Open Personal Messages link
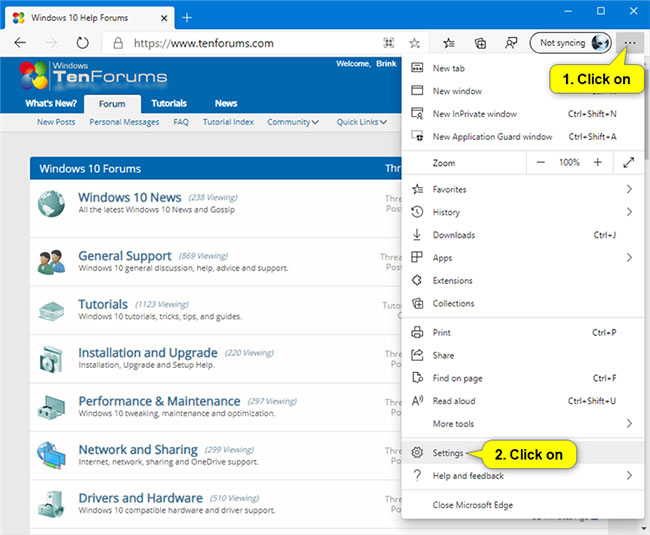This screenshot has width=650, height=535. [124, 122]
